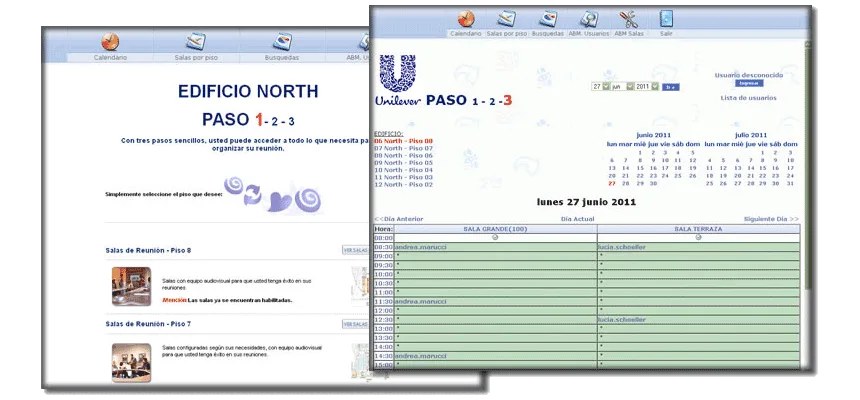Click the SALA TERRAZA column header

698,229
